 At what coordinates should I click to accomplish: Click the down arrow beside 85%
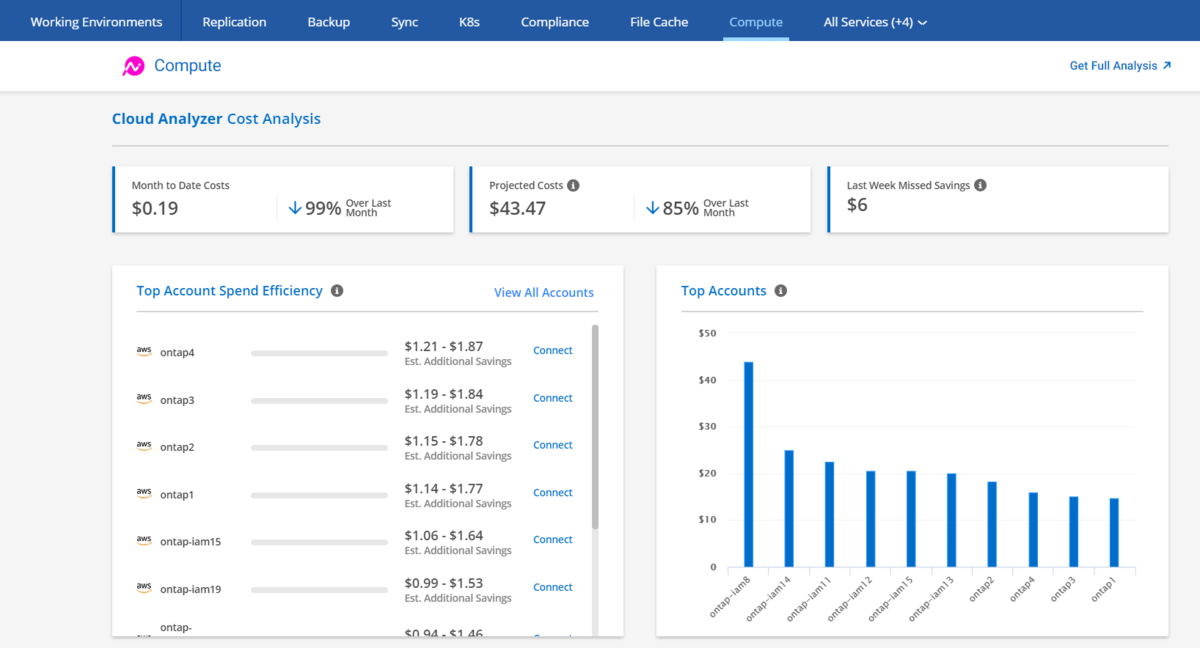click(652, 208)
